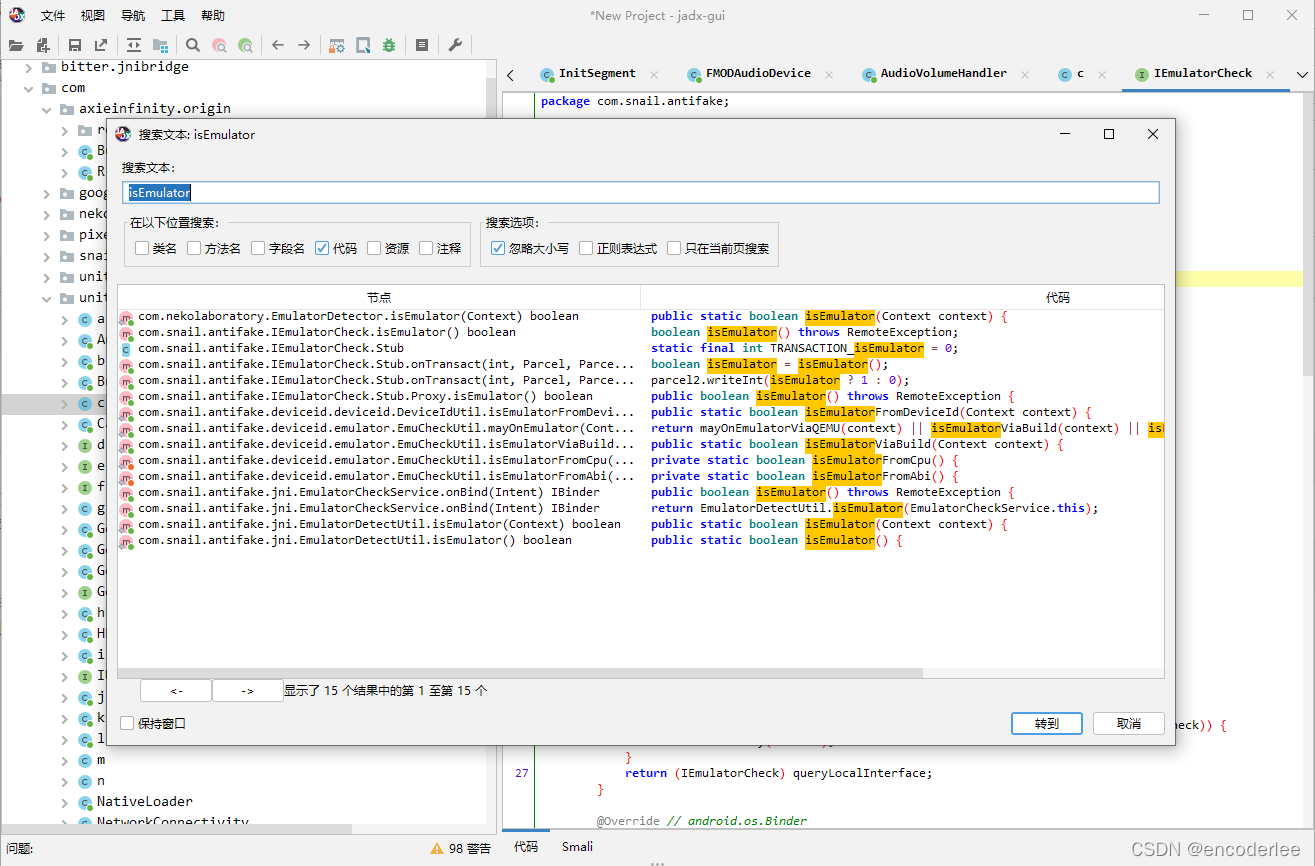Screen dimensions: 1315x866
Task: Click the NativeLoader class icon in tree
Action: 85,802
